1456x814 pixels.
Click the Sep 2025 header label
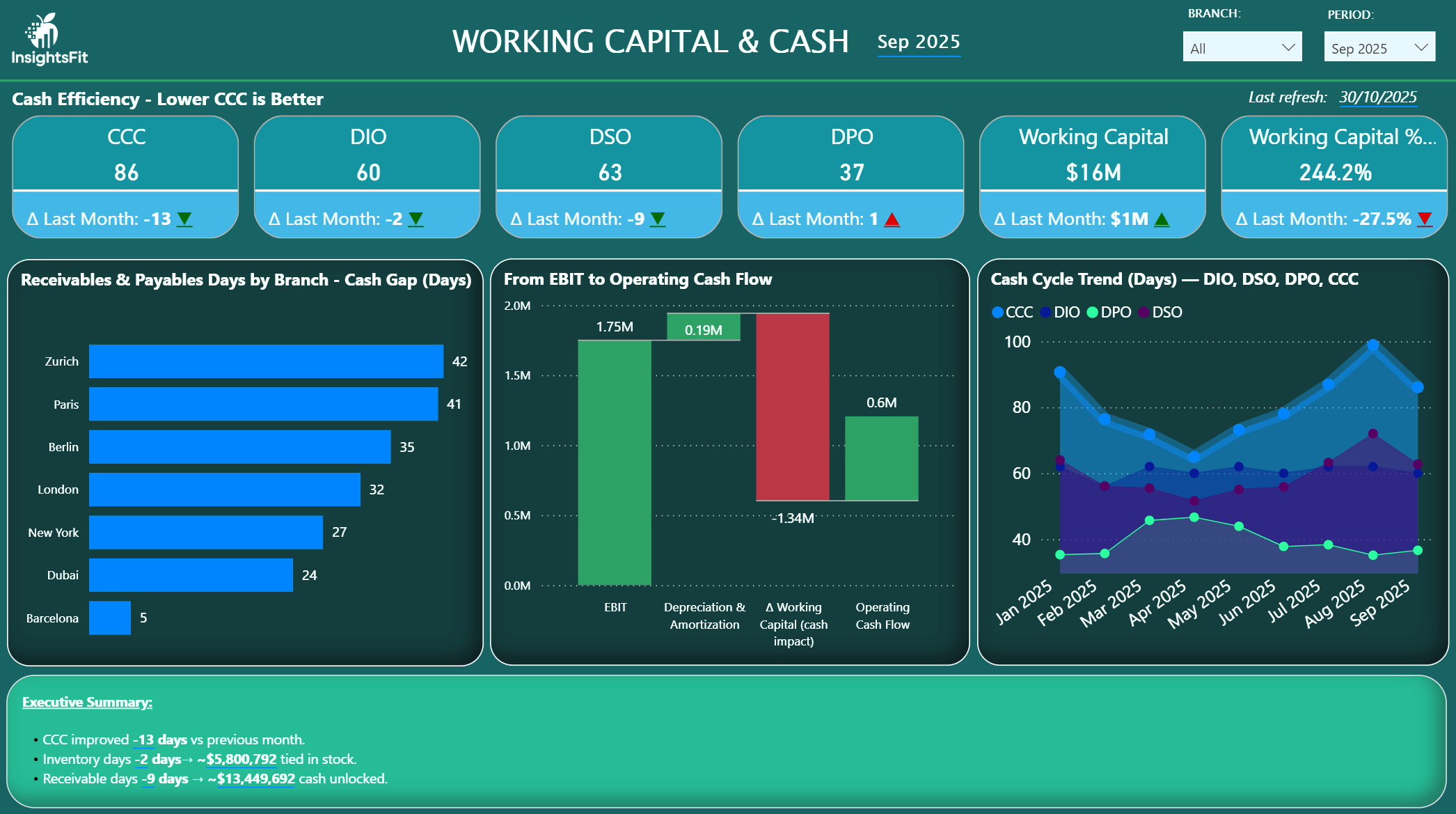918,42
